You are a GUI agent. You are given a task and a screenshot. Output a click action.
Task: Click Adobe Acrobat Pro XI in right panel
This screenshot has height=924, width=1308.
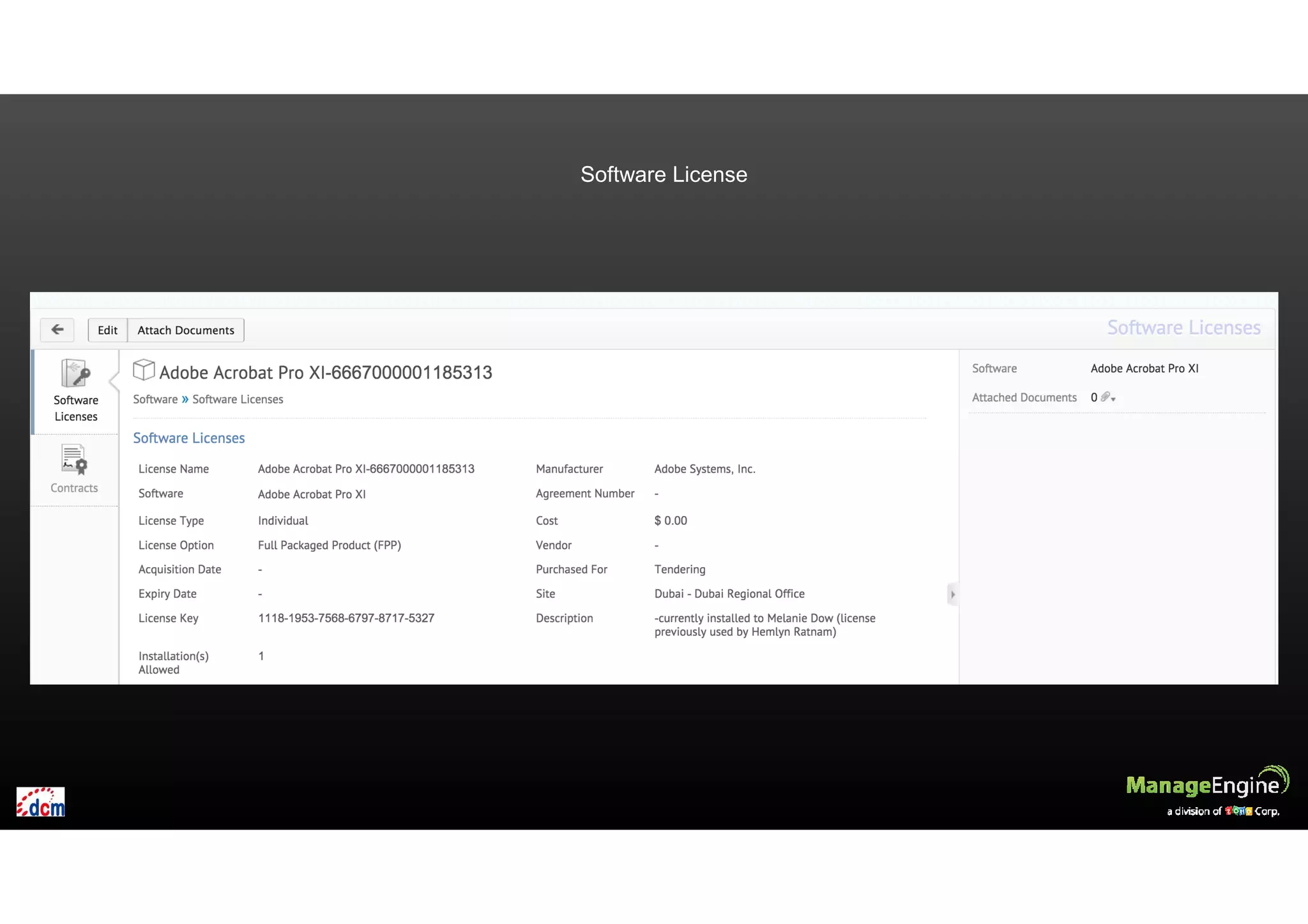point(1144,368)
